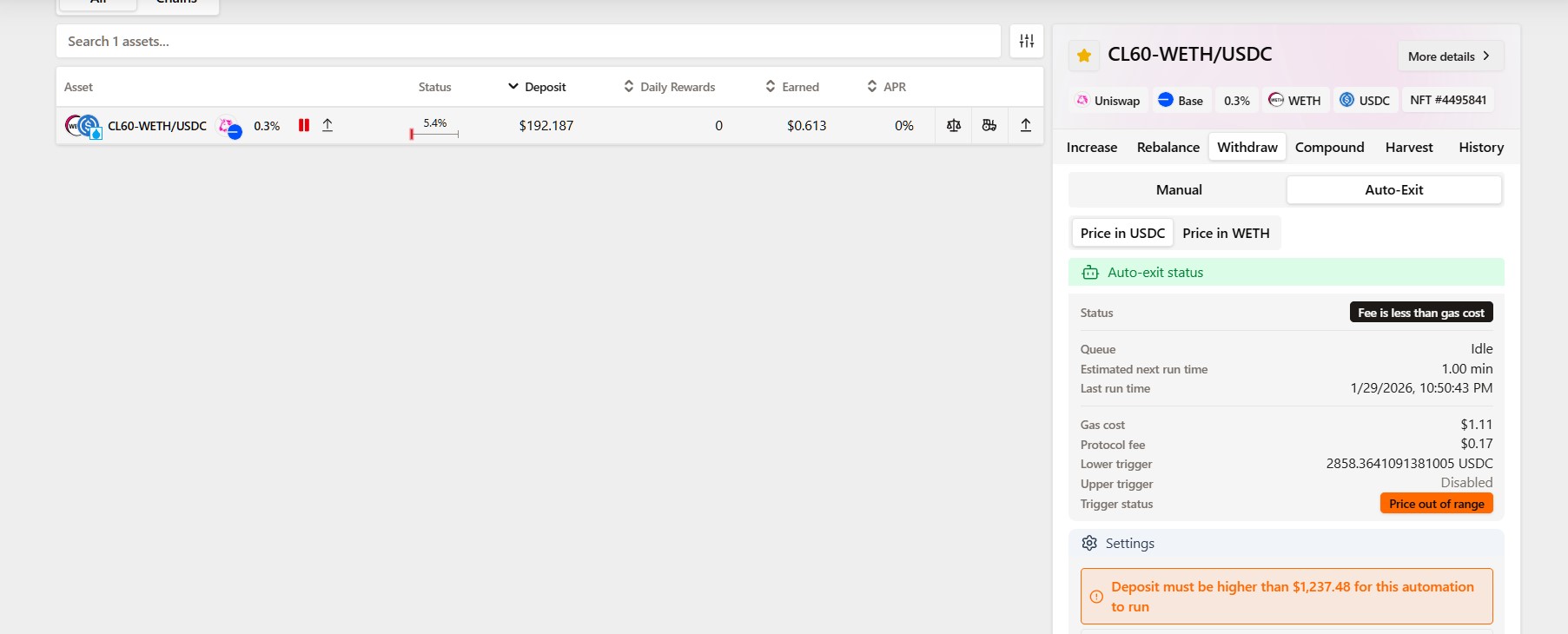The height and width of the screenshot is (634, 1568).
Task: Click the NFT #4495841 badge
Action: [1447, 100]
